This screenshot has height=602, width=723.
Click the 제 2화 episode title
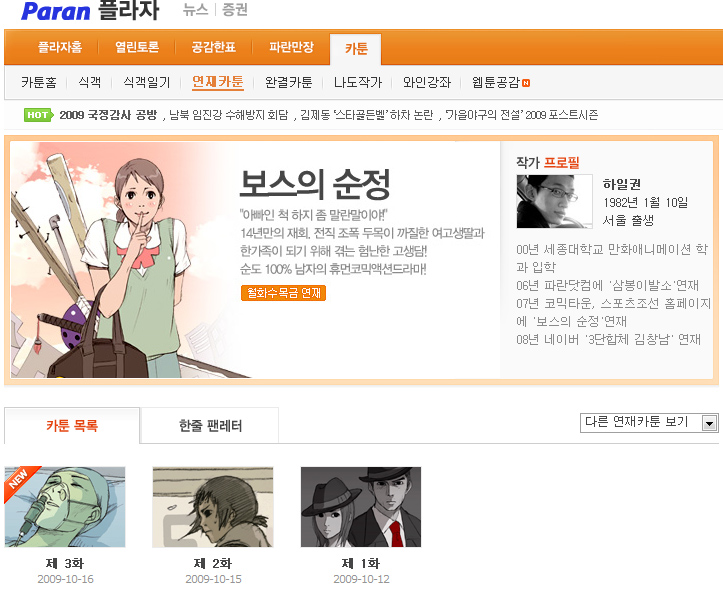213,563
